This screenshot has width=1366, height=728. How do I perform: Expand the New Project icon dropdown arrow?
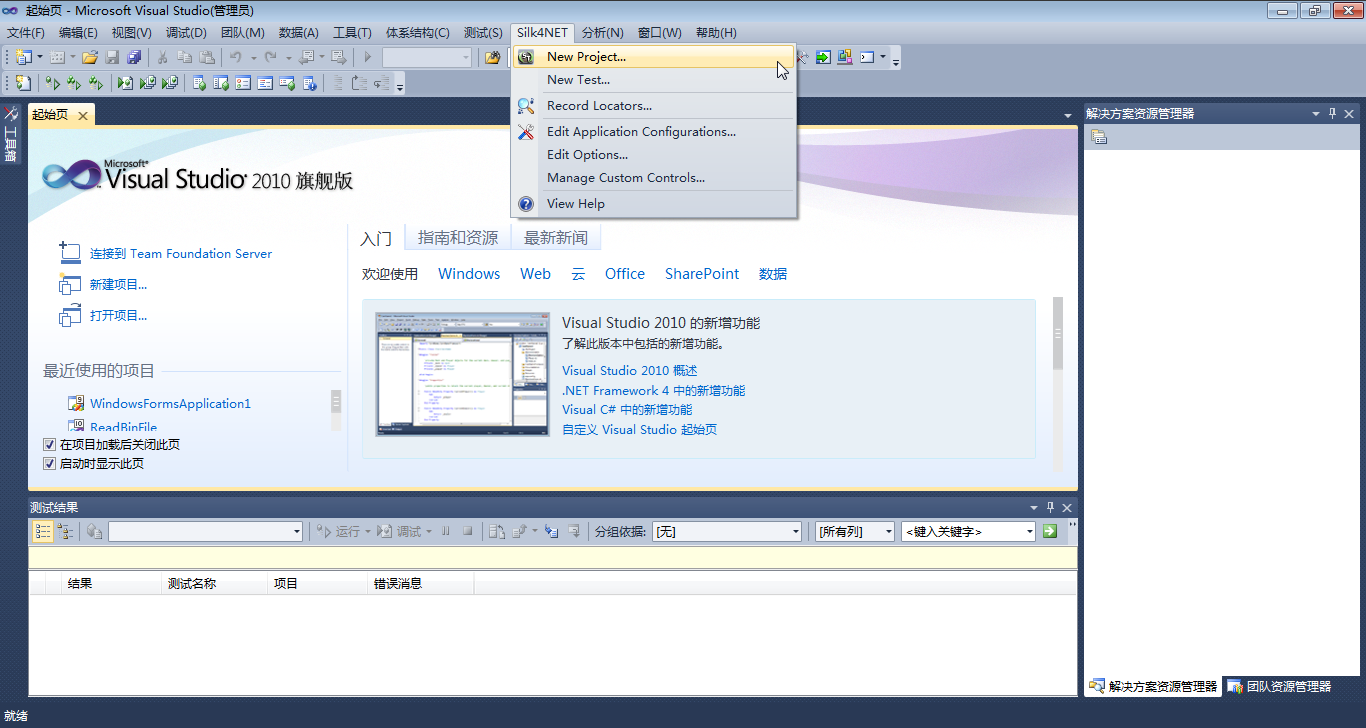(x=40, y=57)
